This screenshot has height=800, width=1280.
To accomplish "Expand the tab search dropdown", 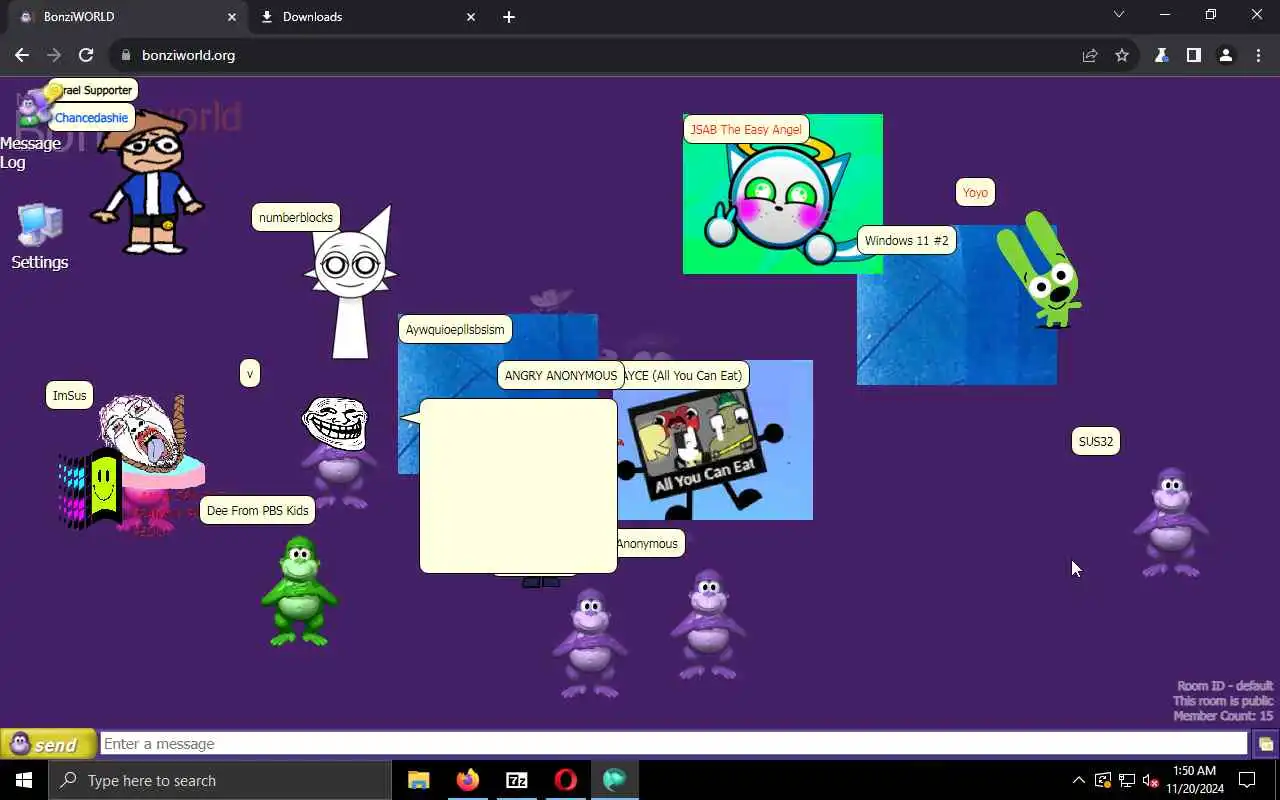I will 1119,15.
